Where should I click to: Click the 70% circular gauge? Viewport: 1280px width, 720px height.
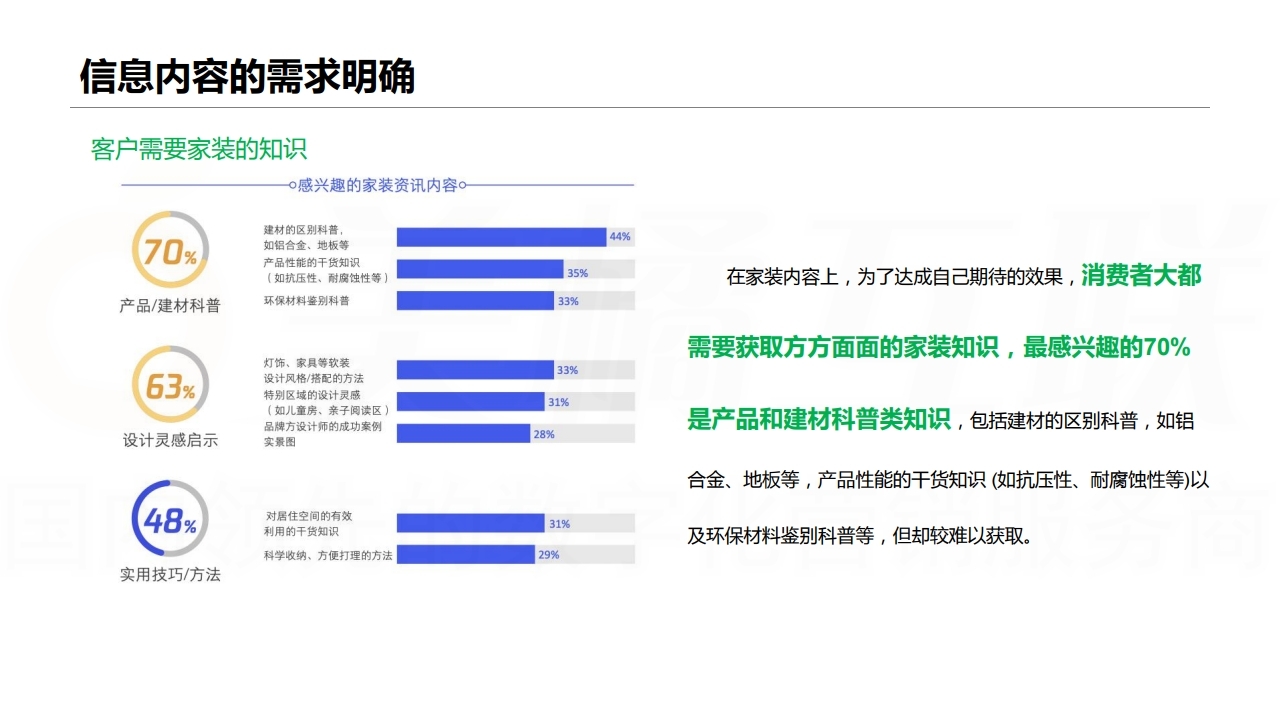170,251
